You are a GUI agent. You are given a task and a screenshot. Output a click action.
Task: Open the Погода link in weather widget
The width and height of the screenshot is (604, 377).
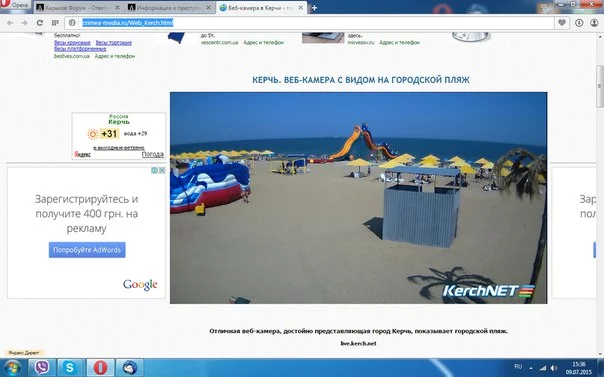coord(153,154)
